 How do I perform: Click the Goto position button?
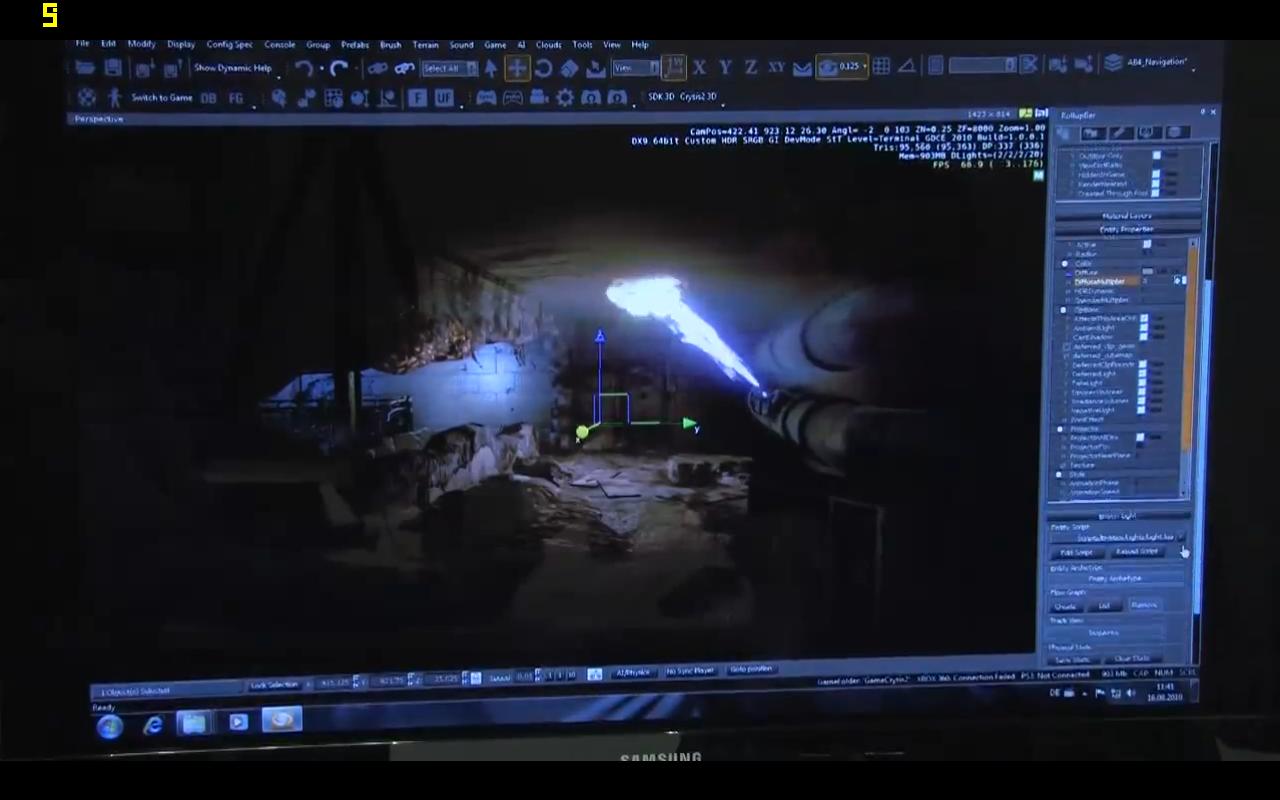(x=751, y=669)
